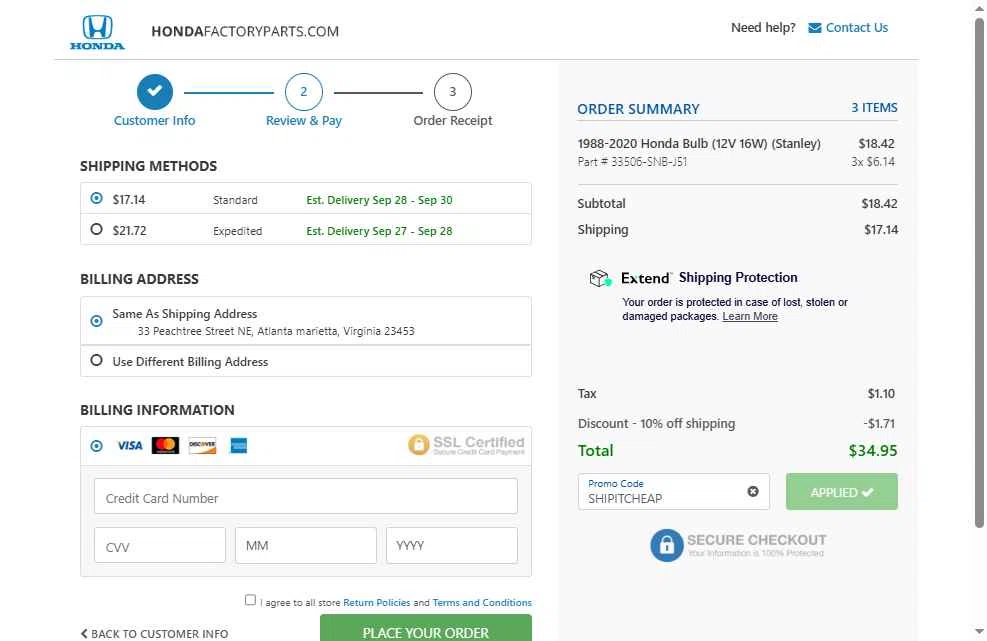This screenshot has width=987, height=641.
Task: Click the Place Your Order button
Action: pos(426,628)
